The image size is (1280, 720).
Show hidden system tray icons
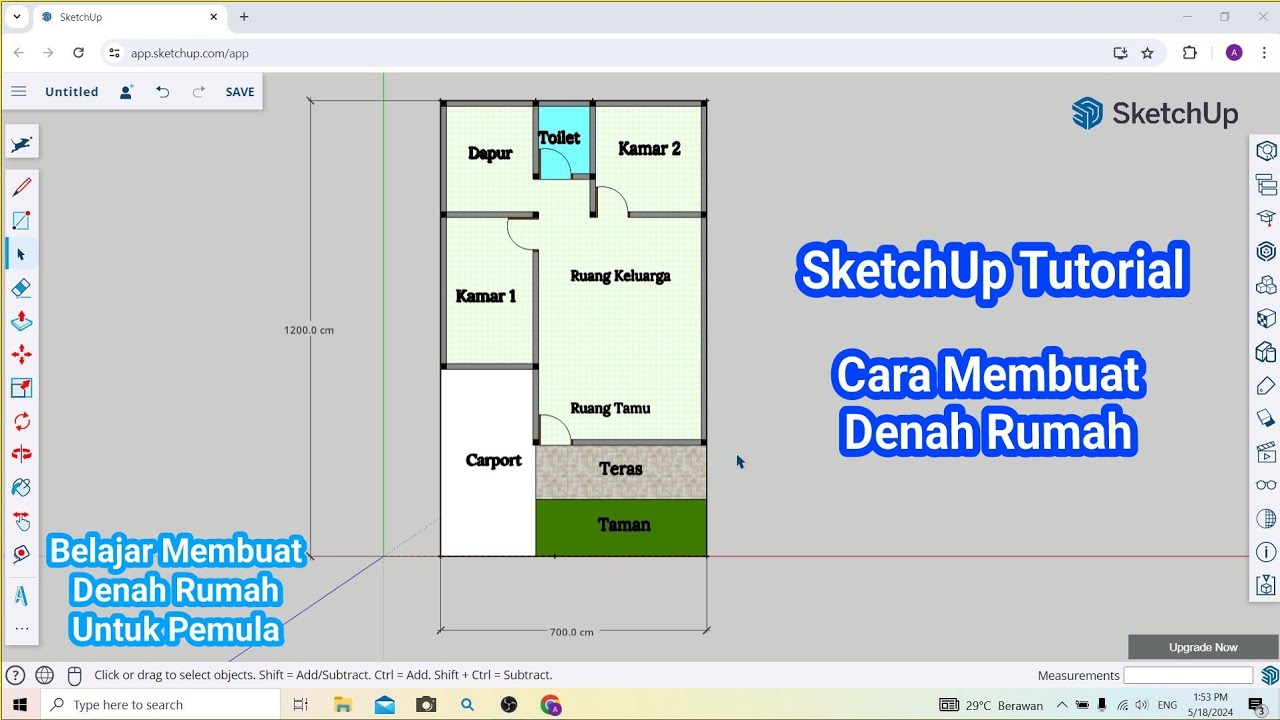click(x=1062, y=705)
